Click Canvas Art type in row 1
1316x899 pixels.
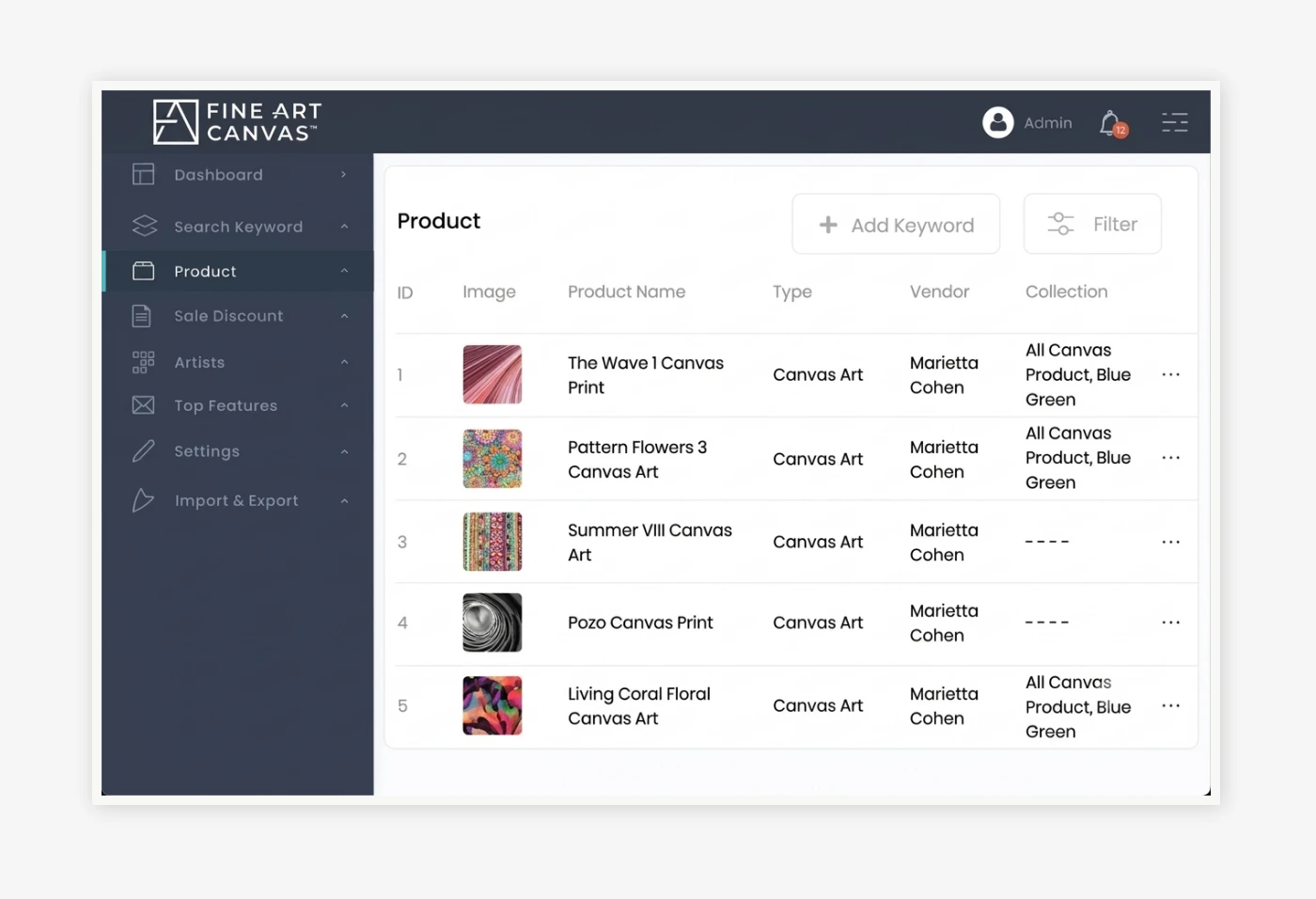coord(818,374)
